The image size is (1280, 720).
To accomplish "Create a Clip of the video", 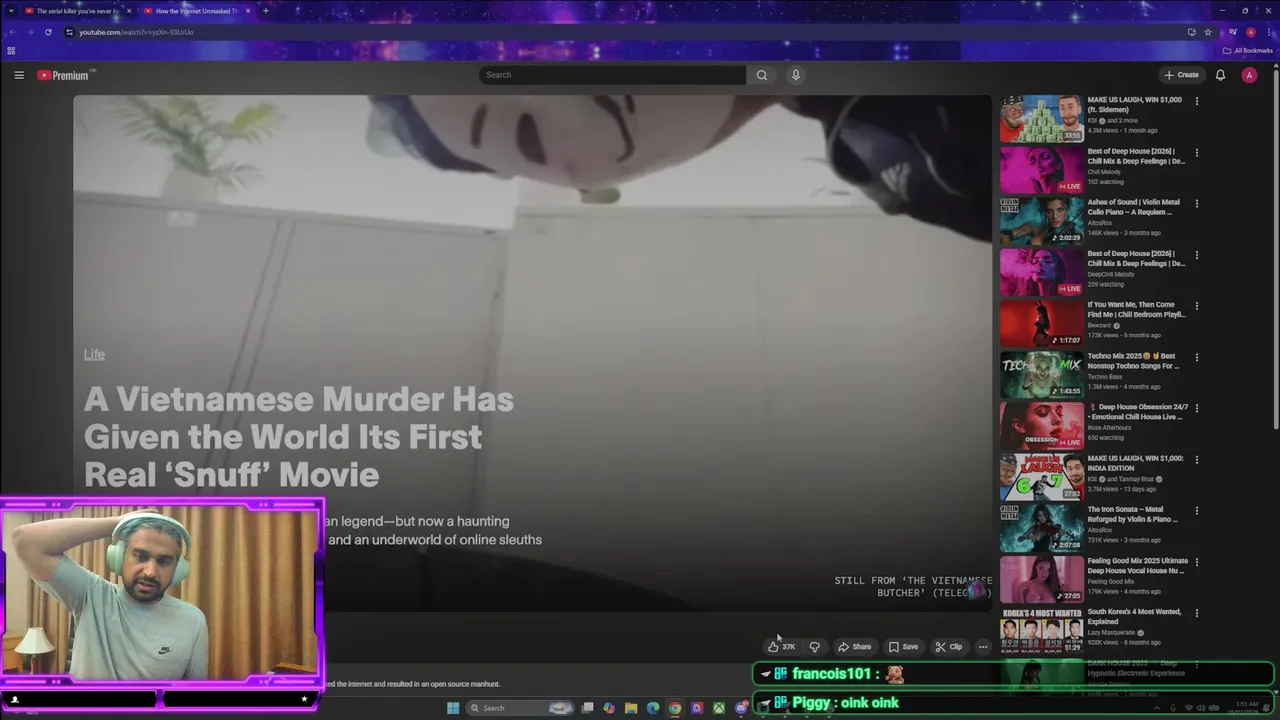I will point(948,647).
